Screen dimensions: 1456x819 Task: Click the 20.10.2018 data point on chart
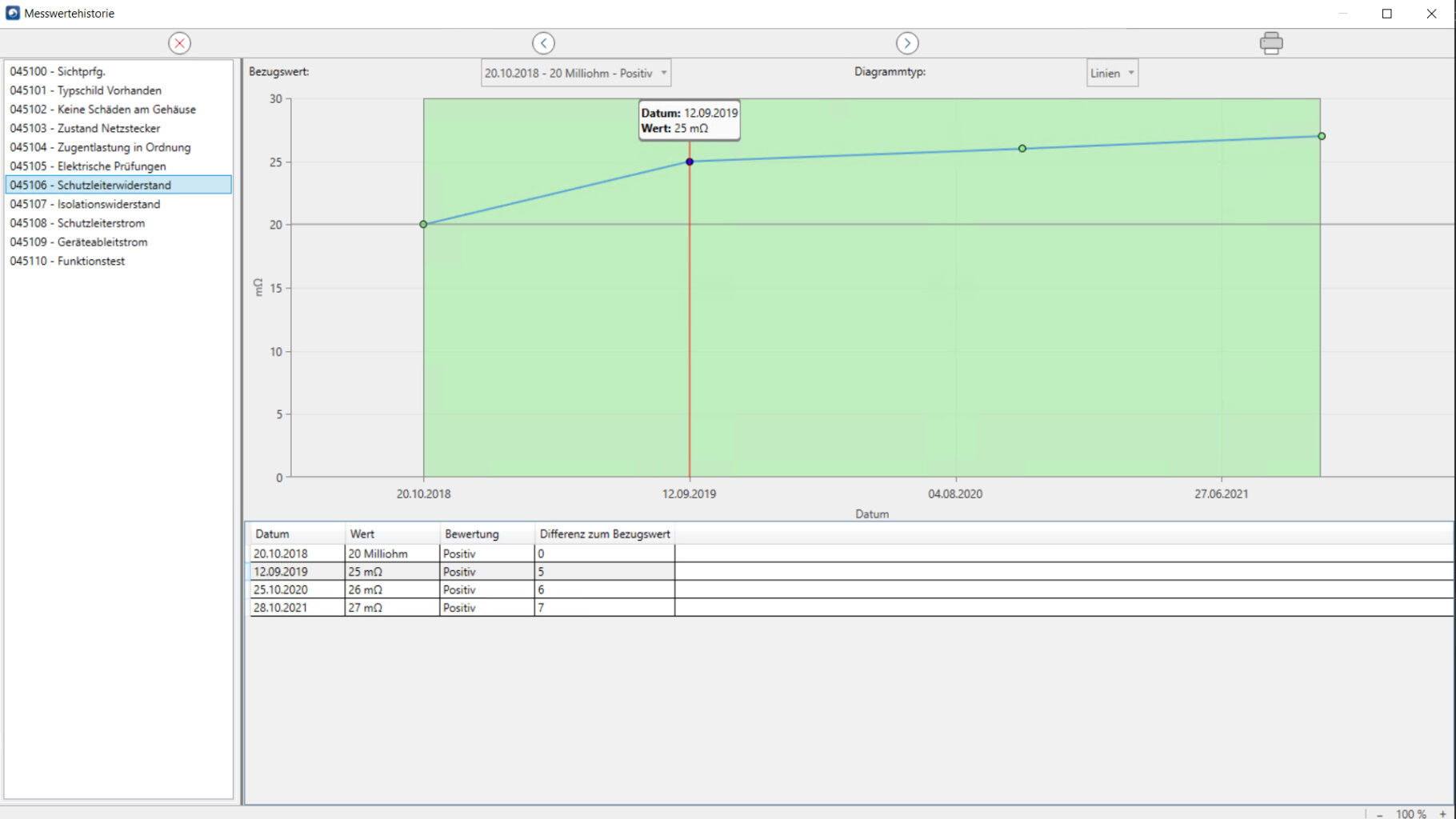[423, 225]
